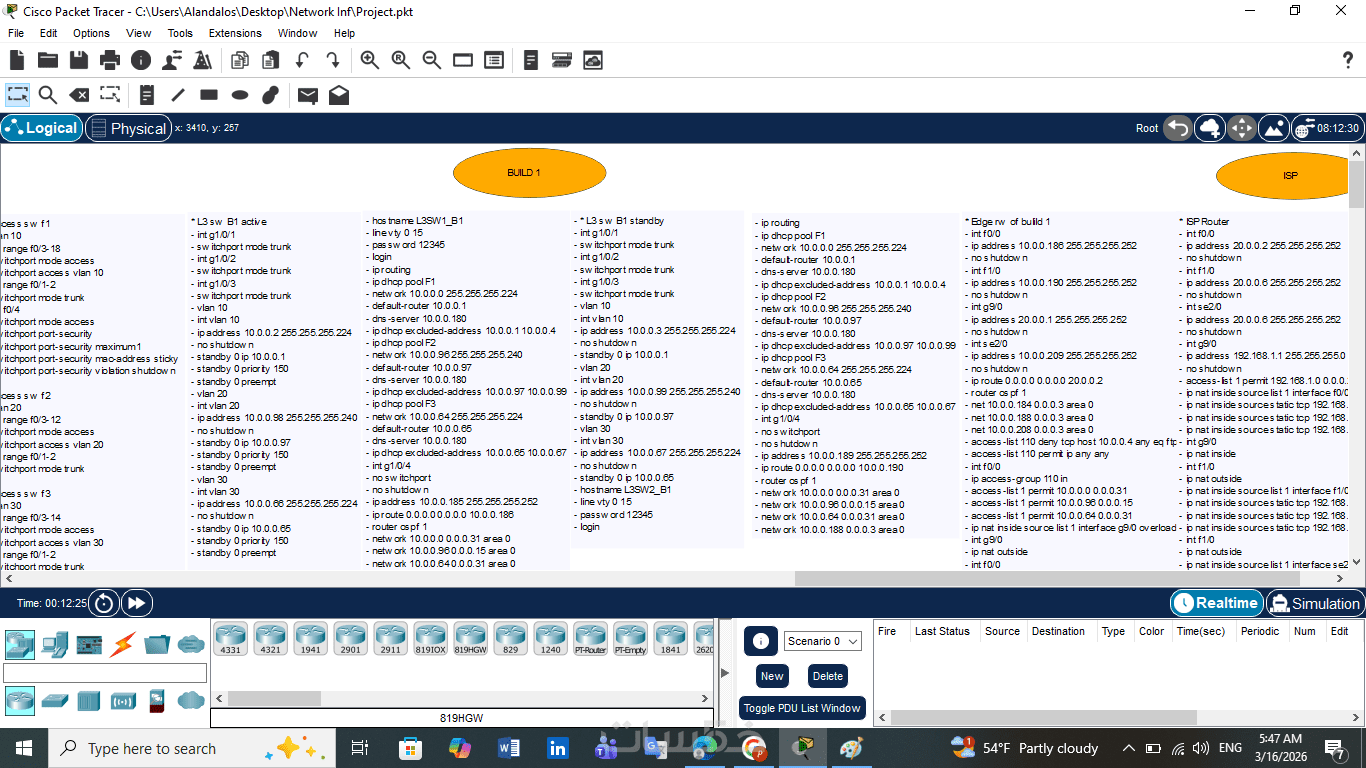Image resolution: width=1366 pixels, height=768 pixels.
Task: Switch to the Physical workspace view
Action: point(128,128)
